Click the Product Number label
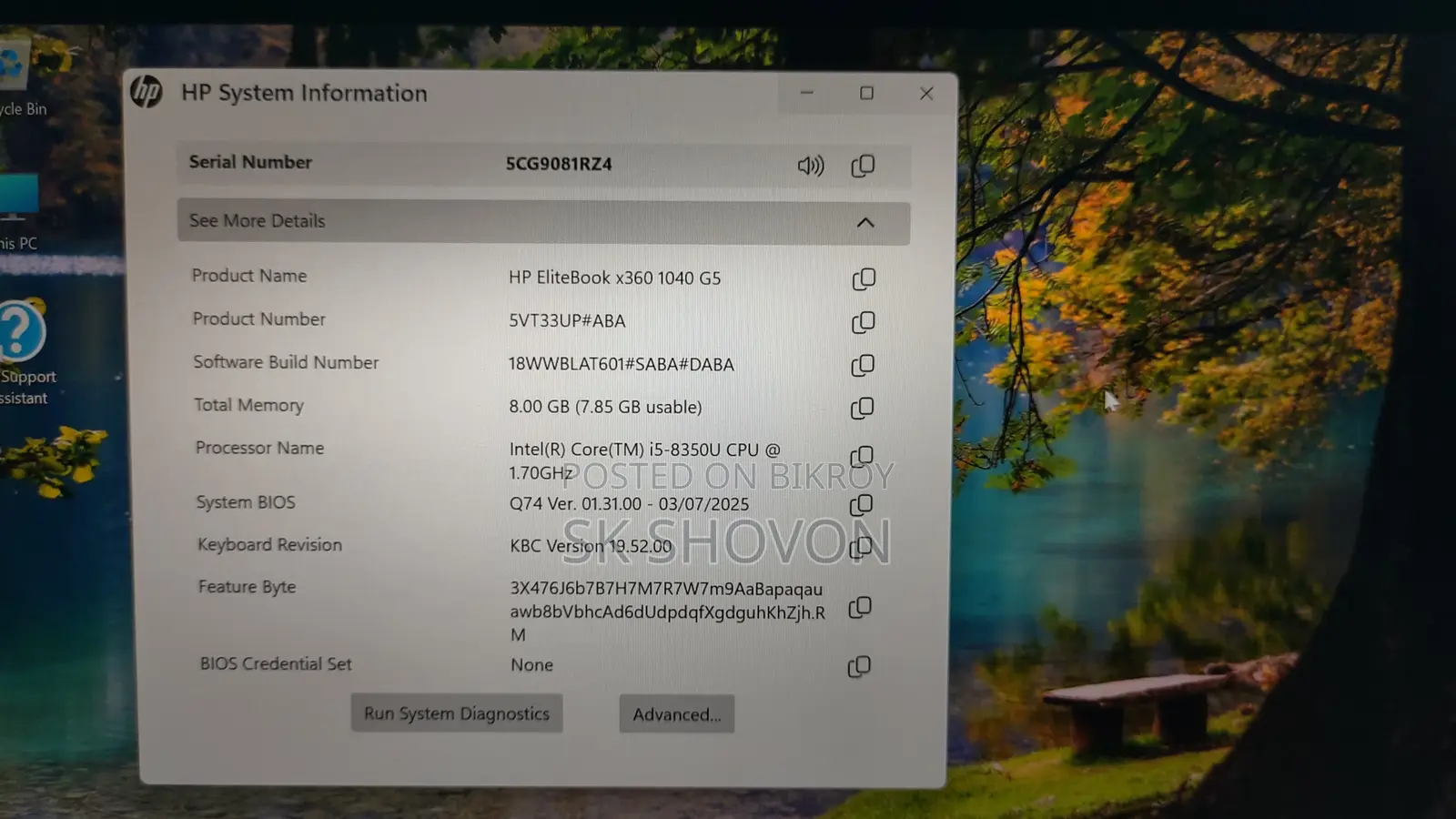Image resolution: width=1456 pixels, height=819 pixels. pyautogui.click(x=258, y=319)
